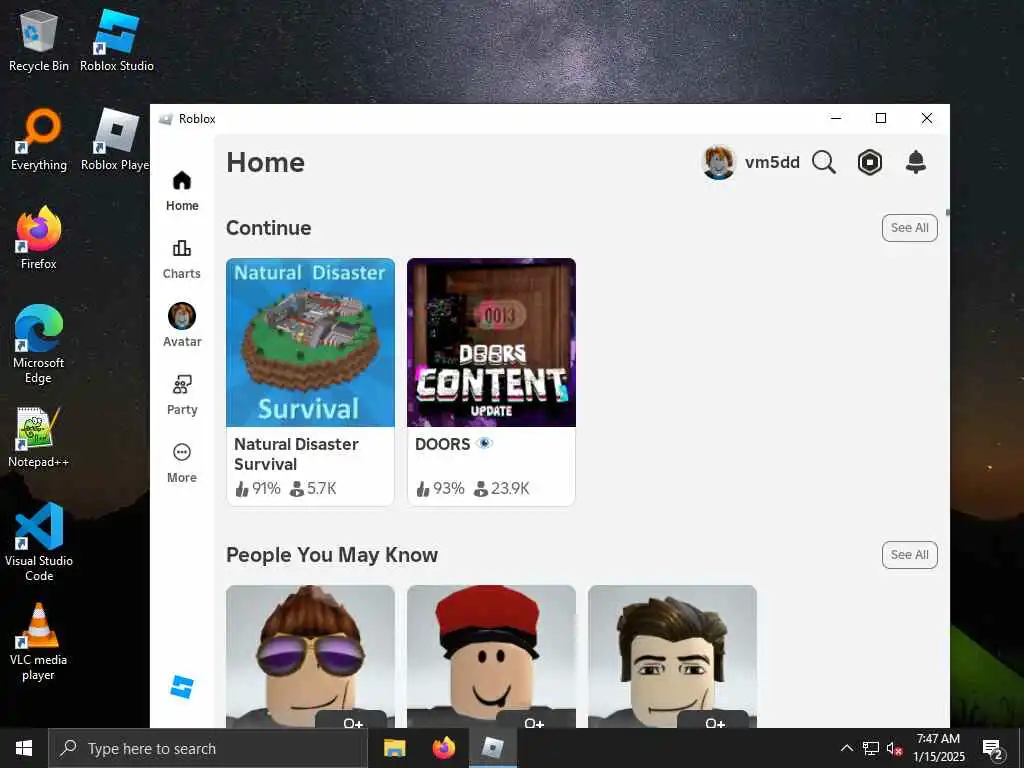The height and width of the screenshot is (768, 1024).
Task: Click the 91% rating on Natural Disaster Survival
Action: [258, 488]
